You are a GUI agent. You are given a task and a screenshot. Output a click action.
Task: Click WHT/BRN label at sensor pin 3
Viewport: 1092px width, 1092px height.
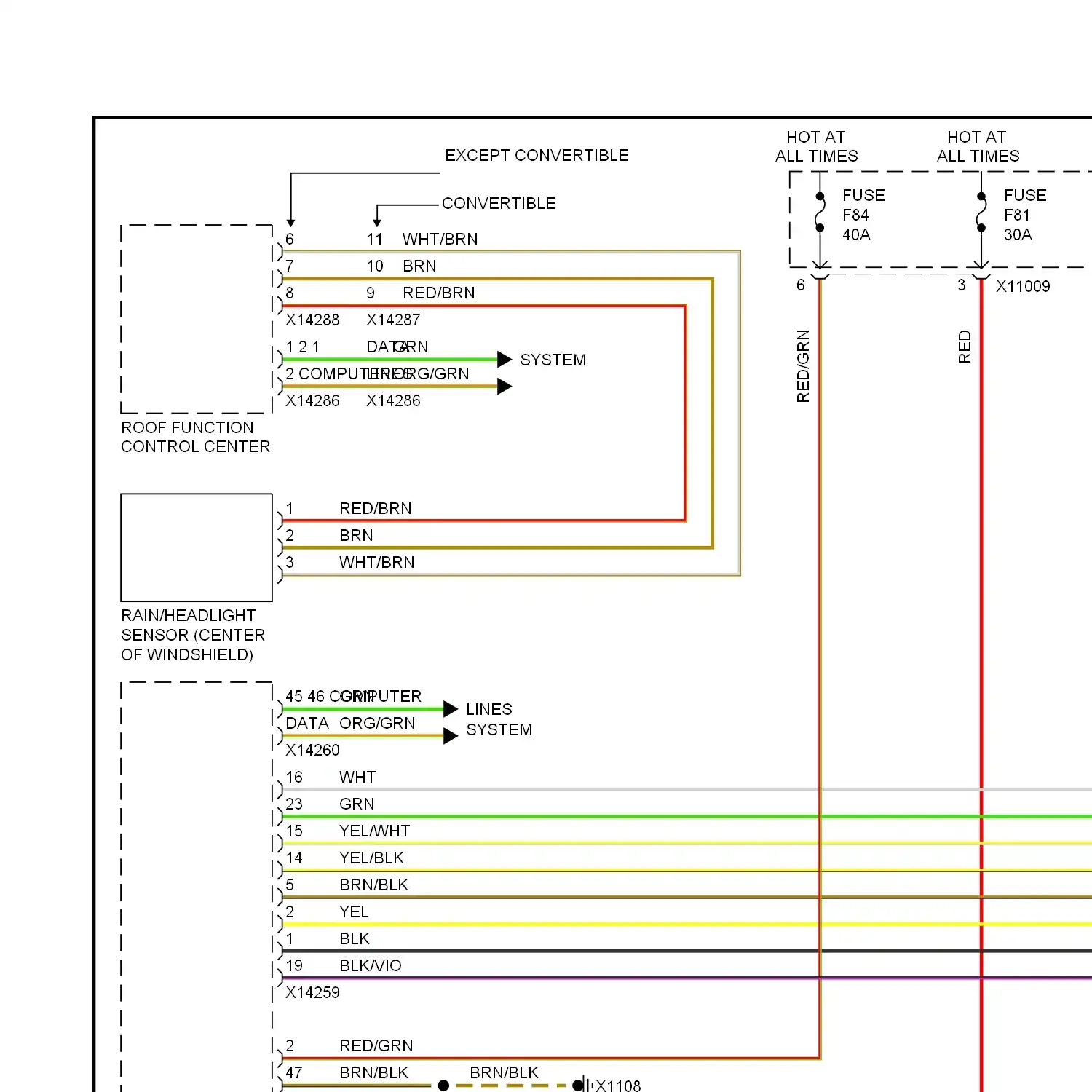pos(377,562)
